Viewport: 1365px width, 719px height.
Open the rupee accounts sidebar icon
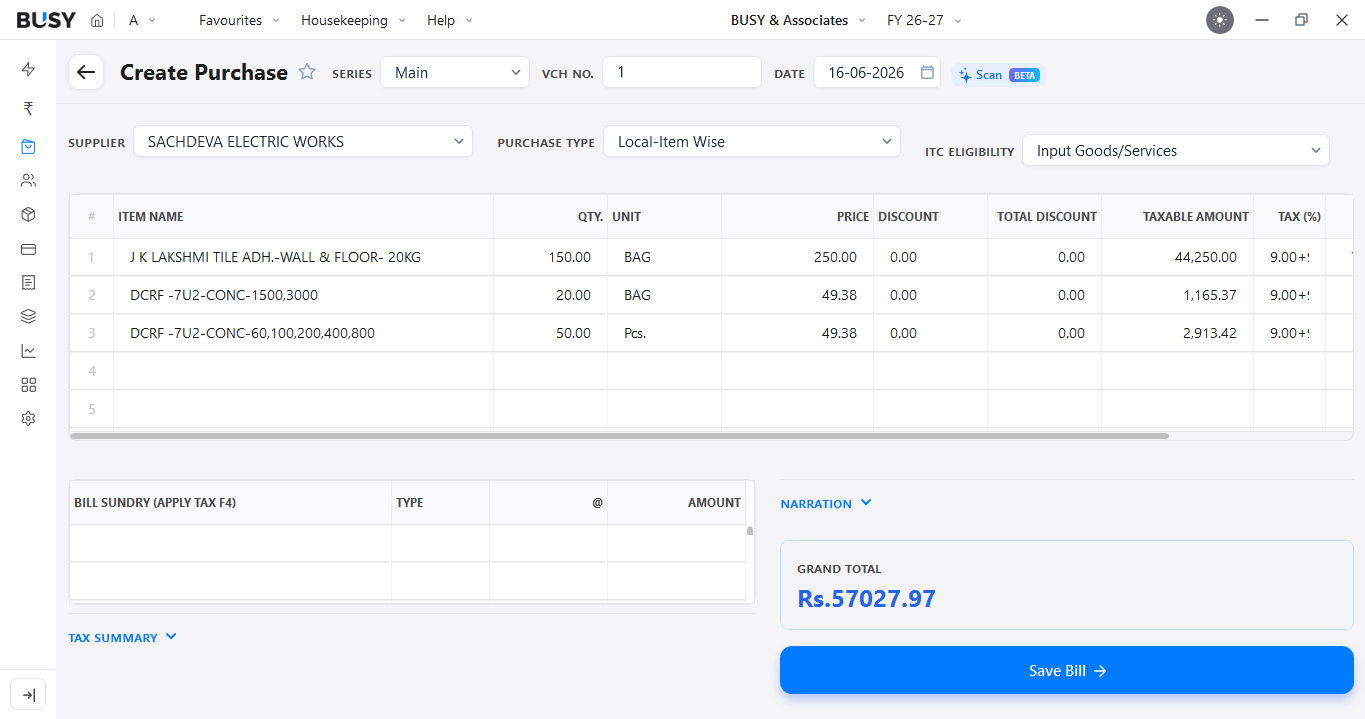click(28, 108)
